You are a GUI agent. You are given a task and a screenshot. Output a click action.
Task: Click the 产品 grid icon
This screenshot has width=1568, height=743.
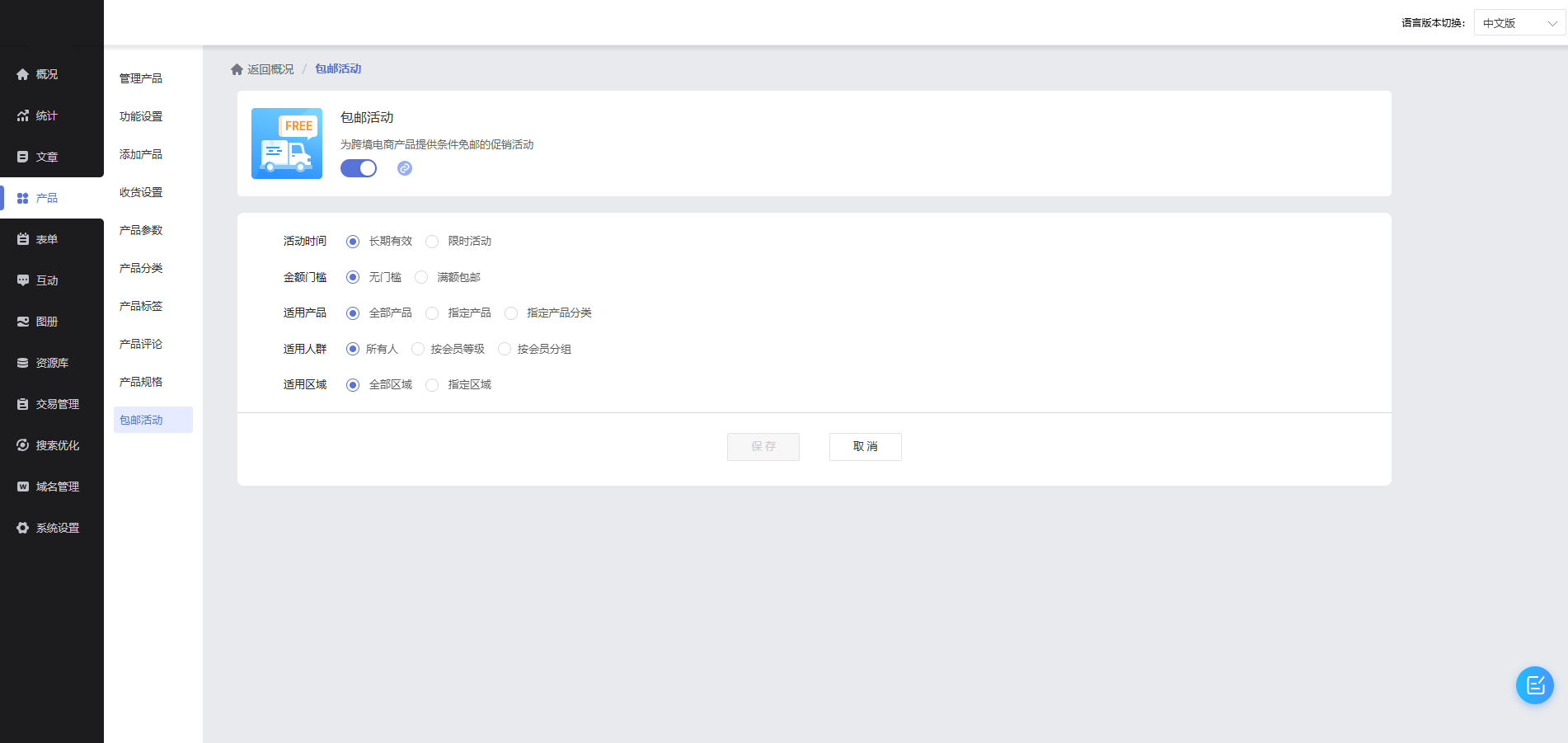click(23, 198)
